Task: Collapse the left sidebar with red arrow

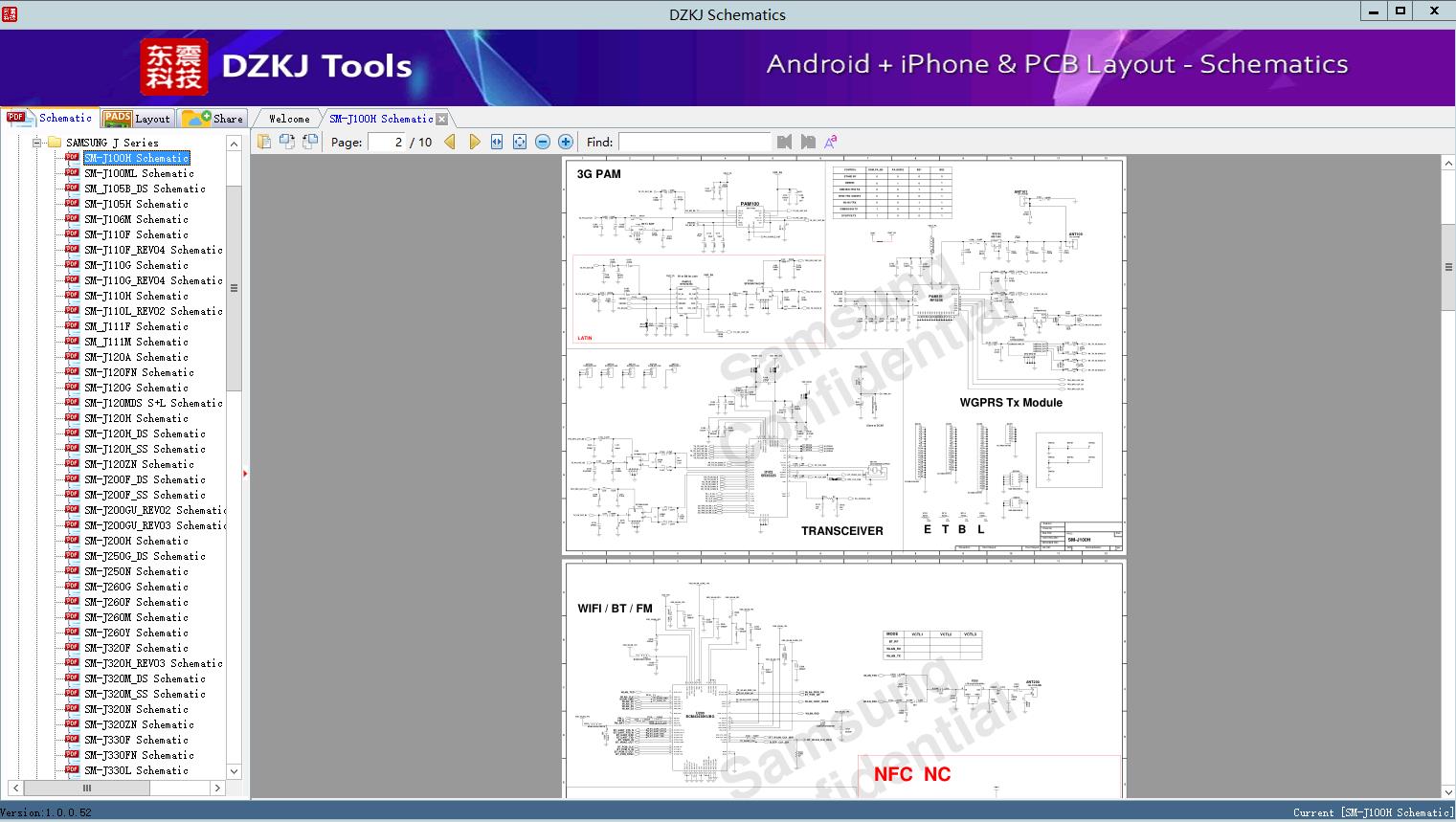Action: click(x=245, y=473)
